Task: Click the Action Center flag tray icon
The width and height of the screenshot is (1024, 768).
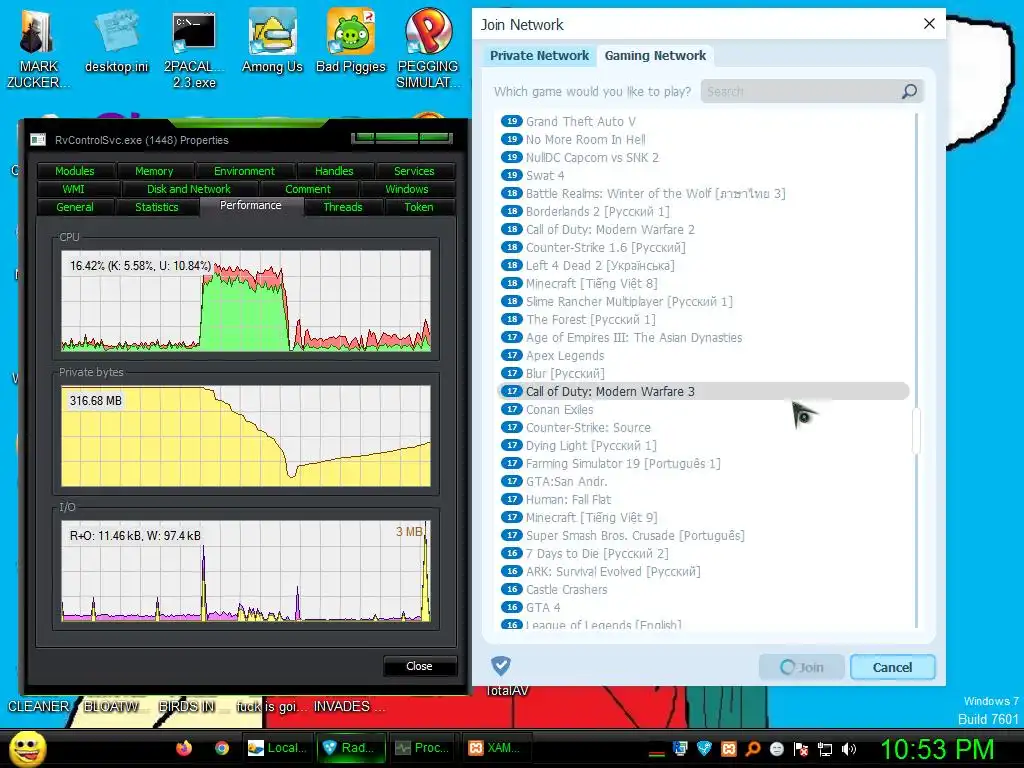Action: pos(801,749)
